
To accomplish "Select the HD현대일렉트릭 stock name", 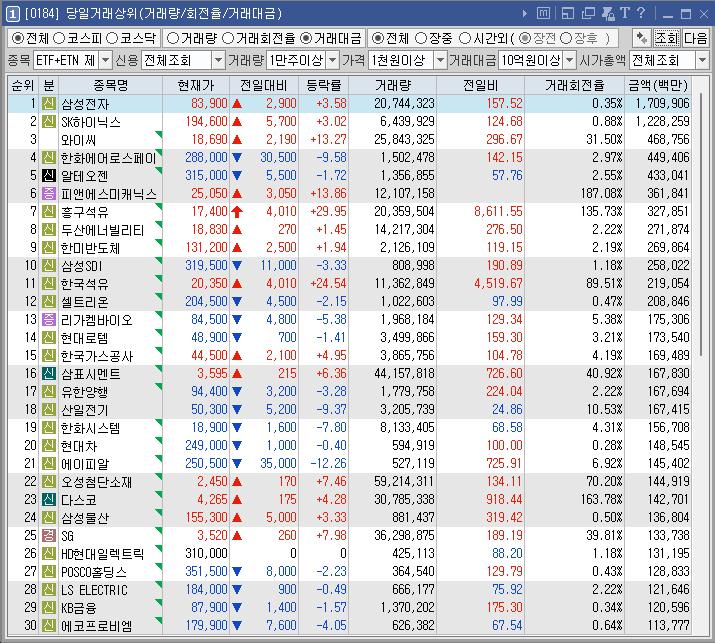I will [103, 554].
